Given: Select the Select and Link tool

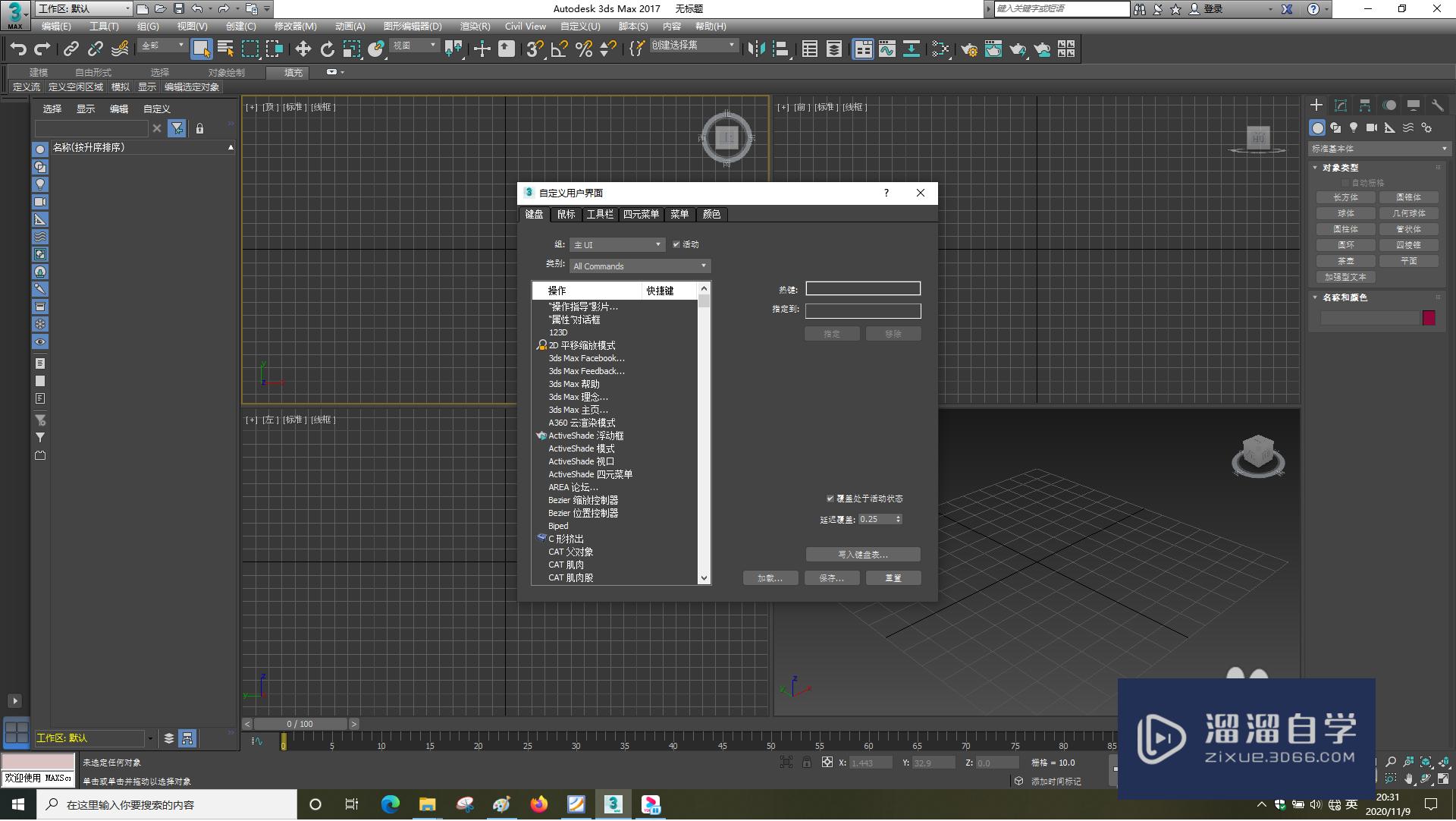Looking at the screenshot, I should (71, 49).
